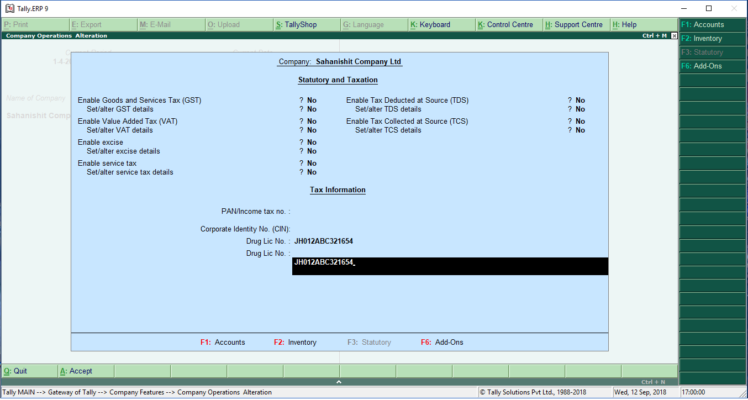Click the 17:00:00 clock in status bar
This screenshot has width=748, height=400.
(x=694, y=392)
